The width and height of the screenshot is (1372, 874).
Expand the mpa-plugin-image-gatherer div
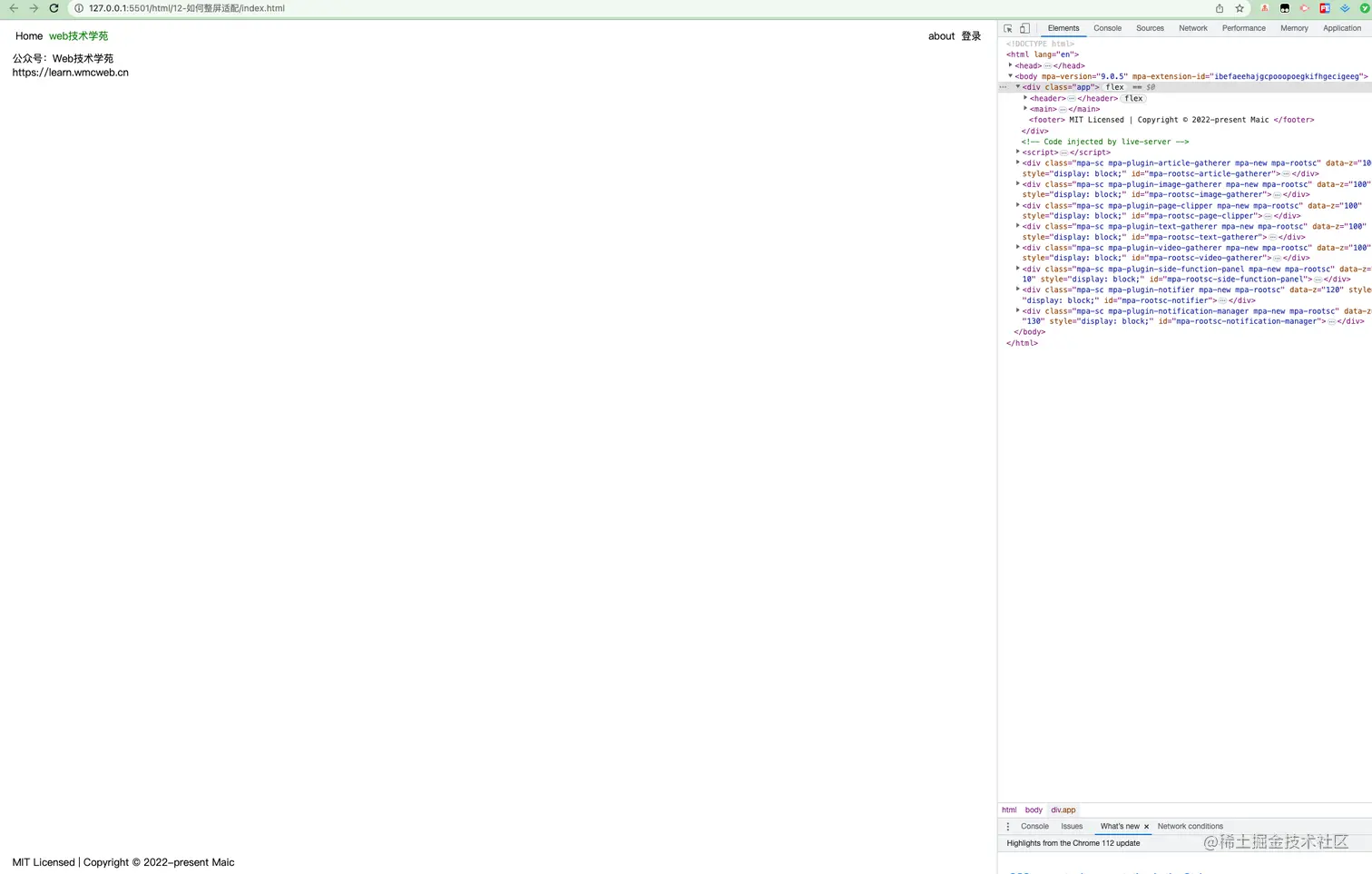pyautogui.click(x=1017, y=183)
